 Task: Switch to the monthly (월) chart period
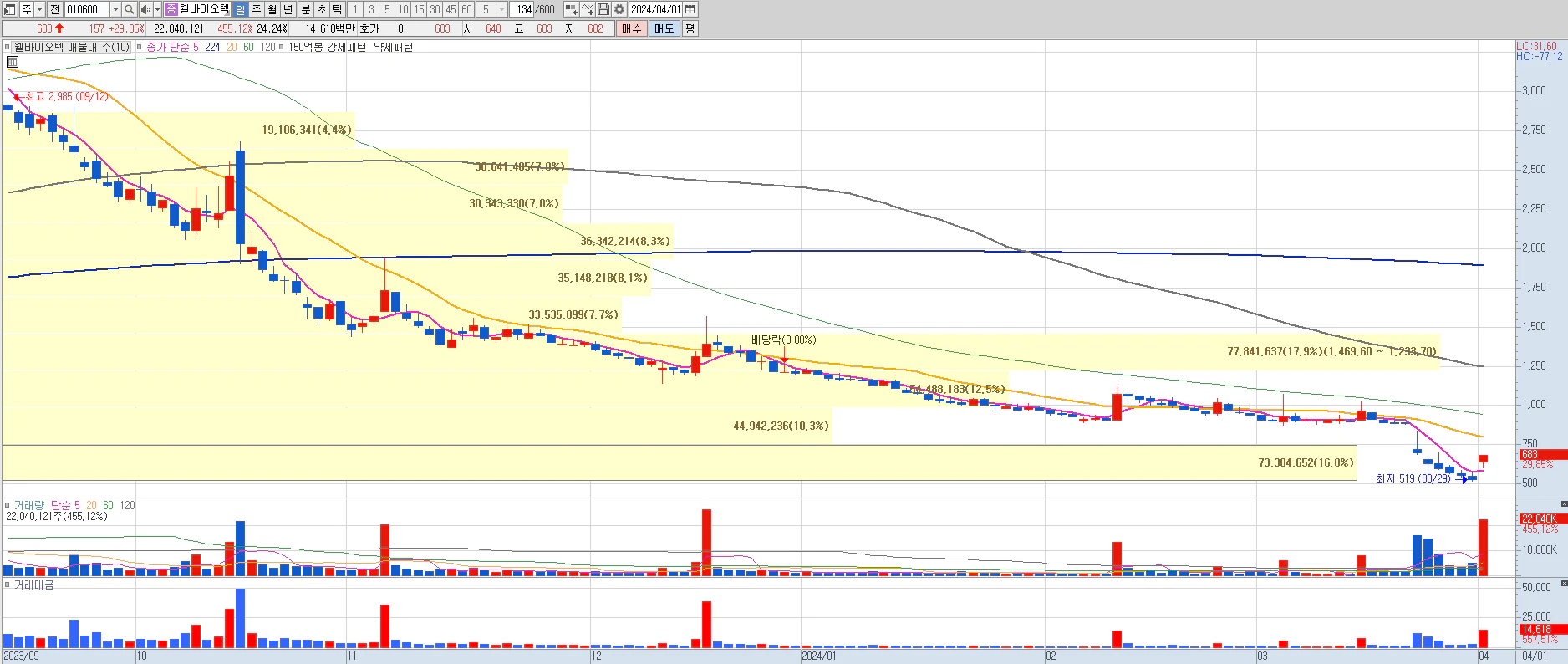tap(272, 9)
